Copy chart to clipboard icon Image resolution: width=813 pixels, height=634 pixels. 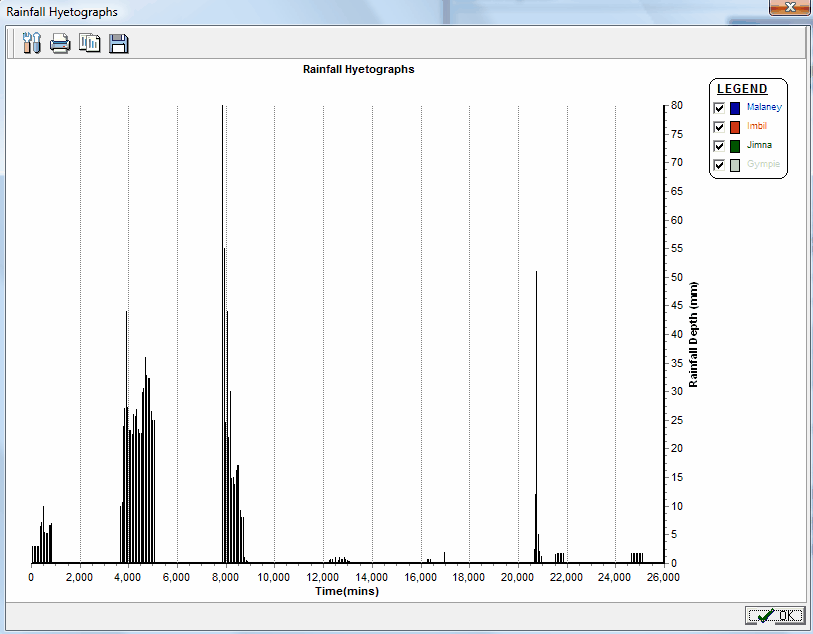coord(90,43)
